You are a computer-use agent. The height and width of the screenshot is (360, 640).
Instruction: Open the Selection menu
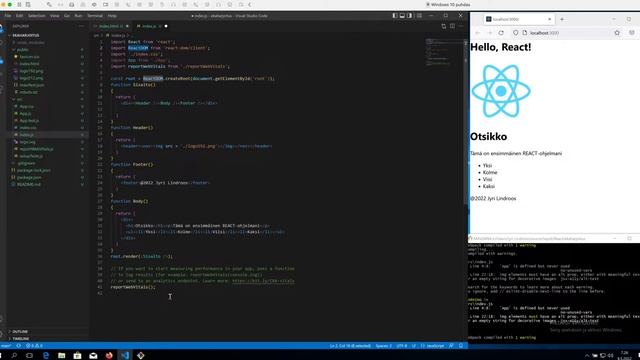[37, 16]
